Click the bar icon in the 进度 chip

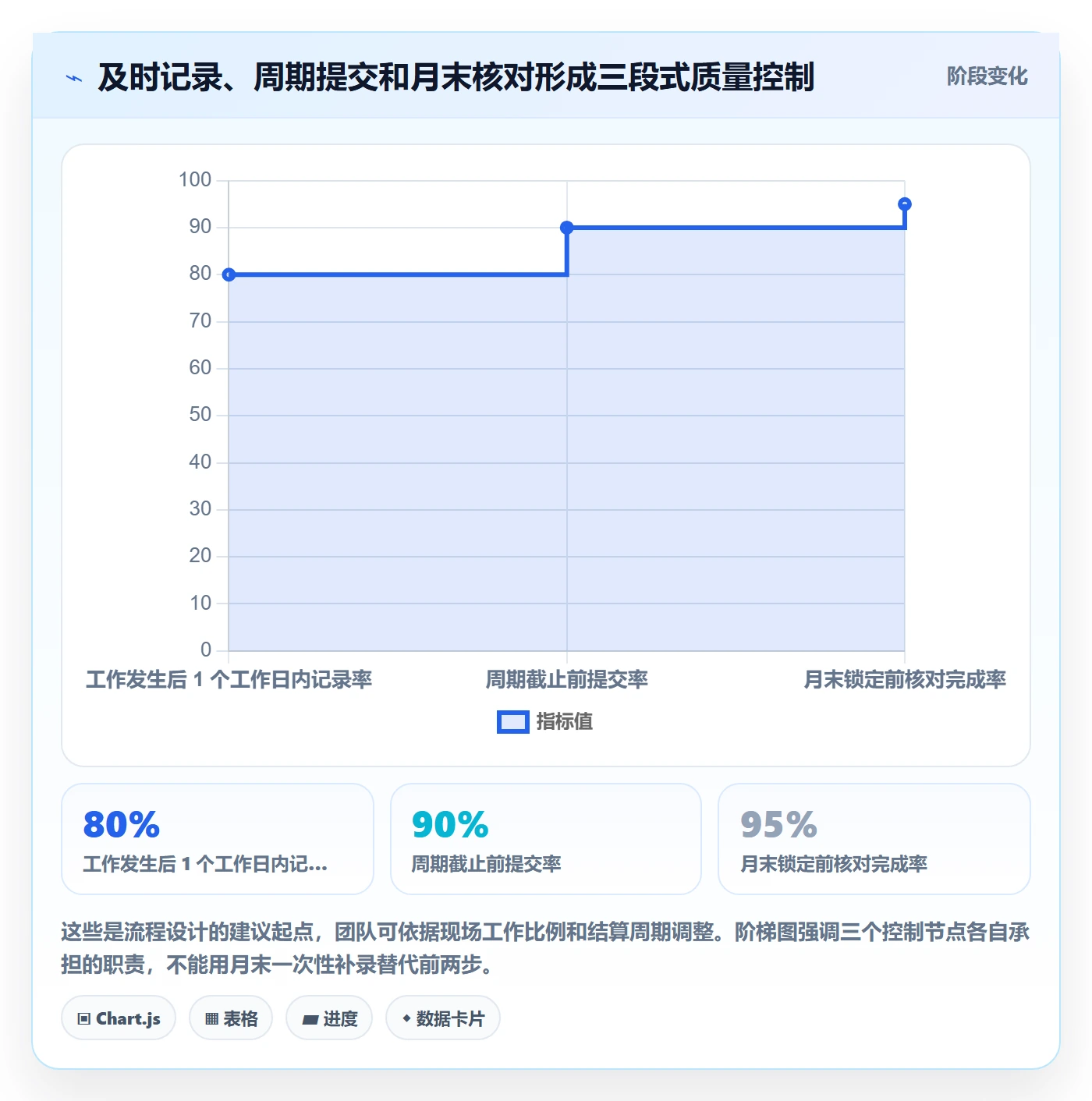point(310,1020)
